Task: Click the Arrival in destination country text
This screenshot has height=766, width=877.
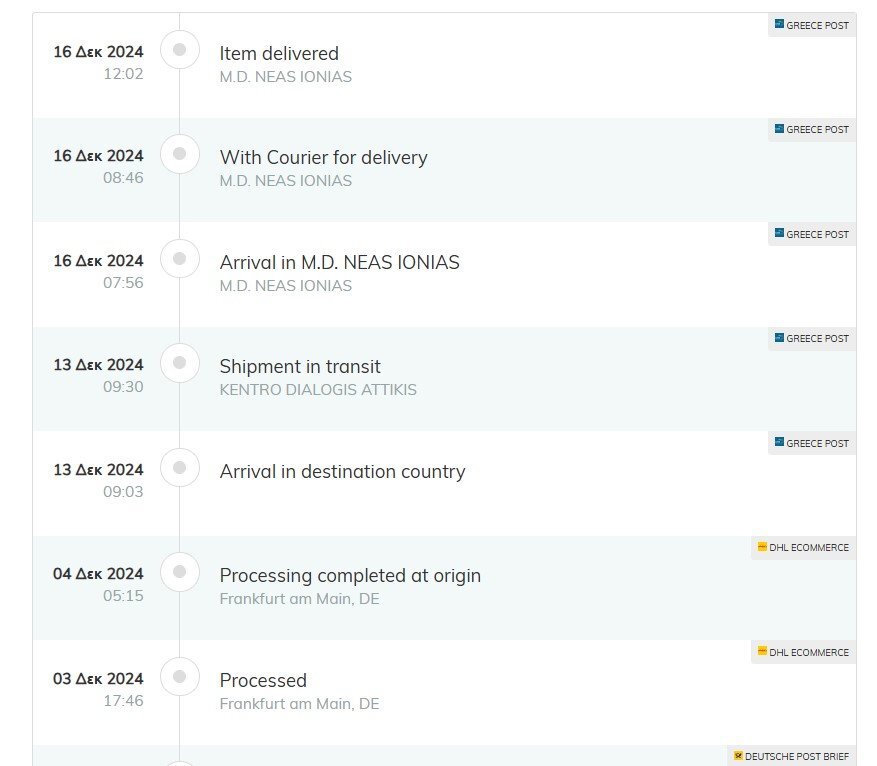Action: click(x=342, y=472)
